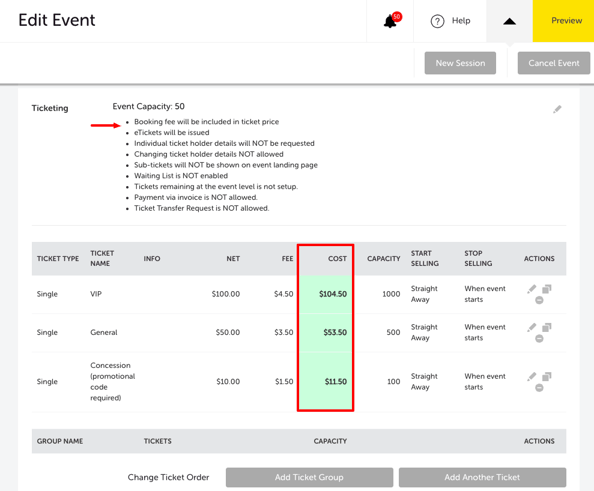Edit the VIP ticket with the pencil icon
This screenshot has height=491, width=594.
coord(532,289)
